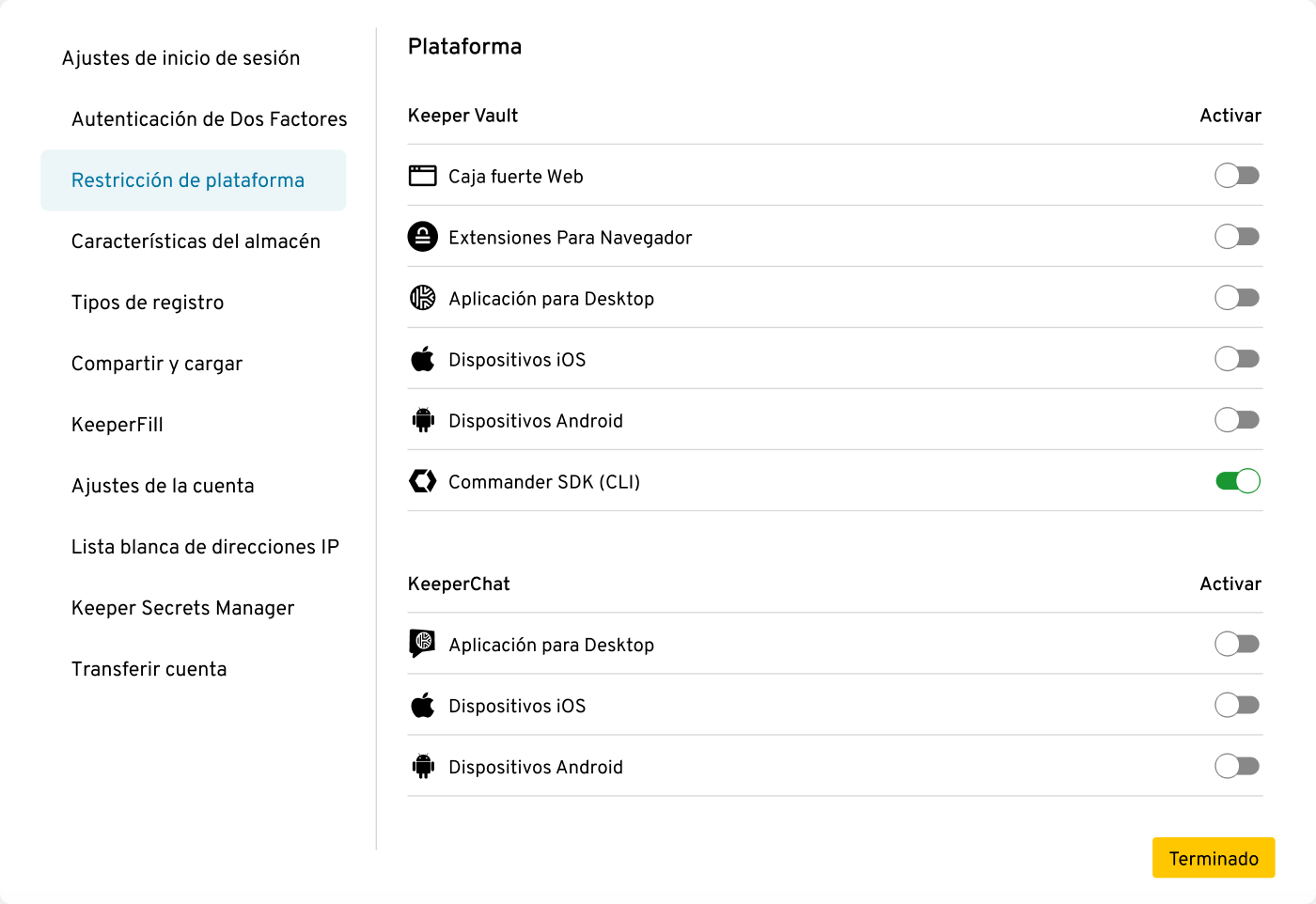The height and width of the screenshot is (904, 1316).
Task: Enable Keeper Vault Dispositivos iOS toggle
Action: (x=1237, y=359)
